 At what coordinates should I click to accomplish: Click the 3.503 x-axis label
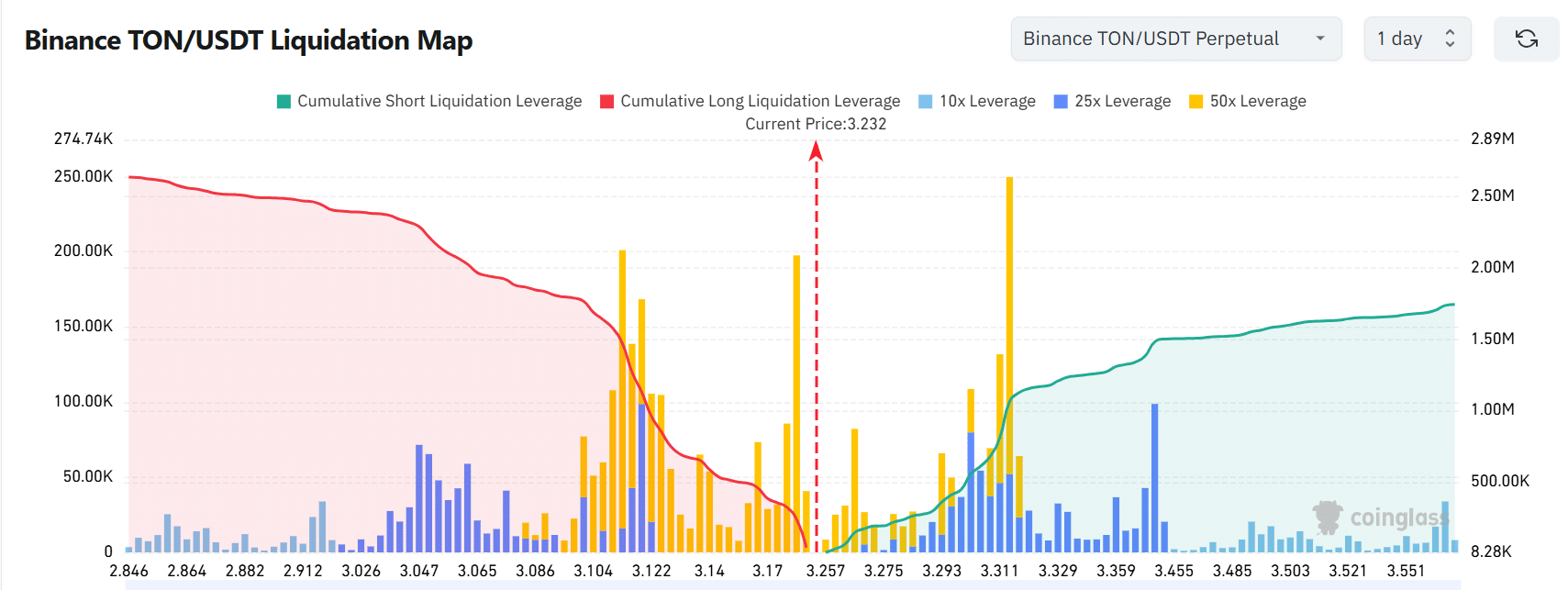point(1290,571)
